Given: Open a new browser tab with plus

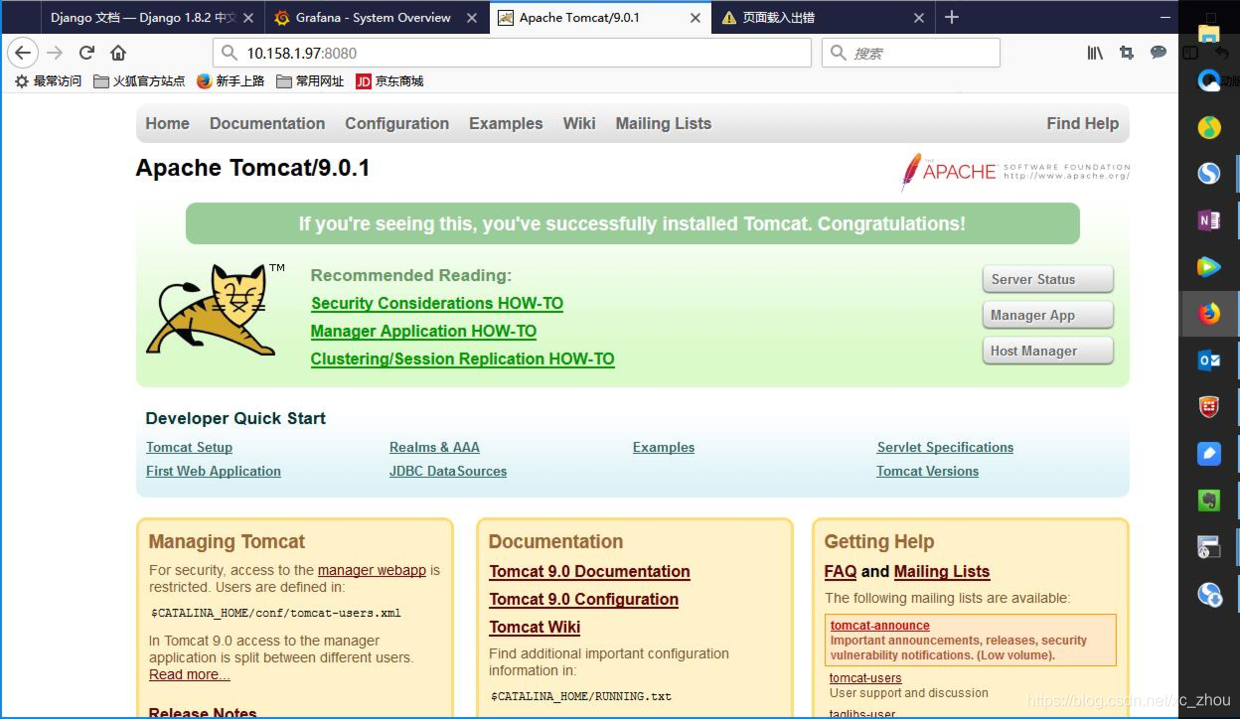Looking at the screenshot, I should point(952,17).
